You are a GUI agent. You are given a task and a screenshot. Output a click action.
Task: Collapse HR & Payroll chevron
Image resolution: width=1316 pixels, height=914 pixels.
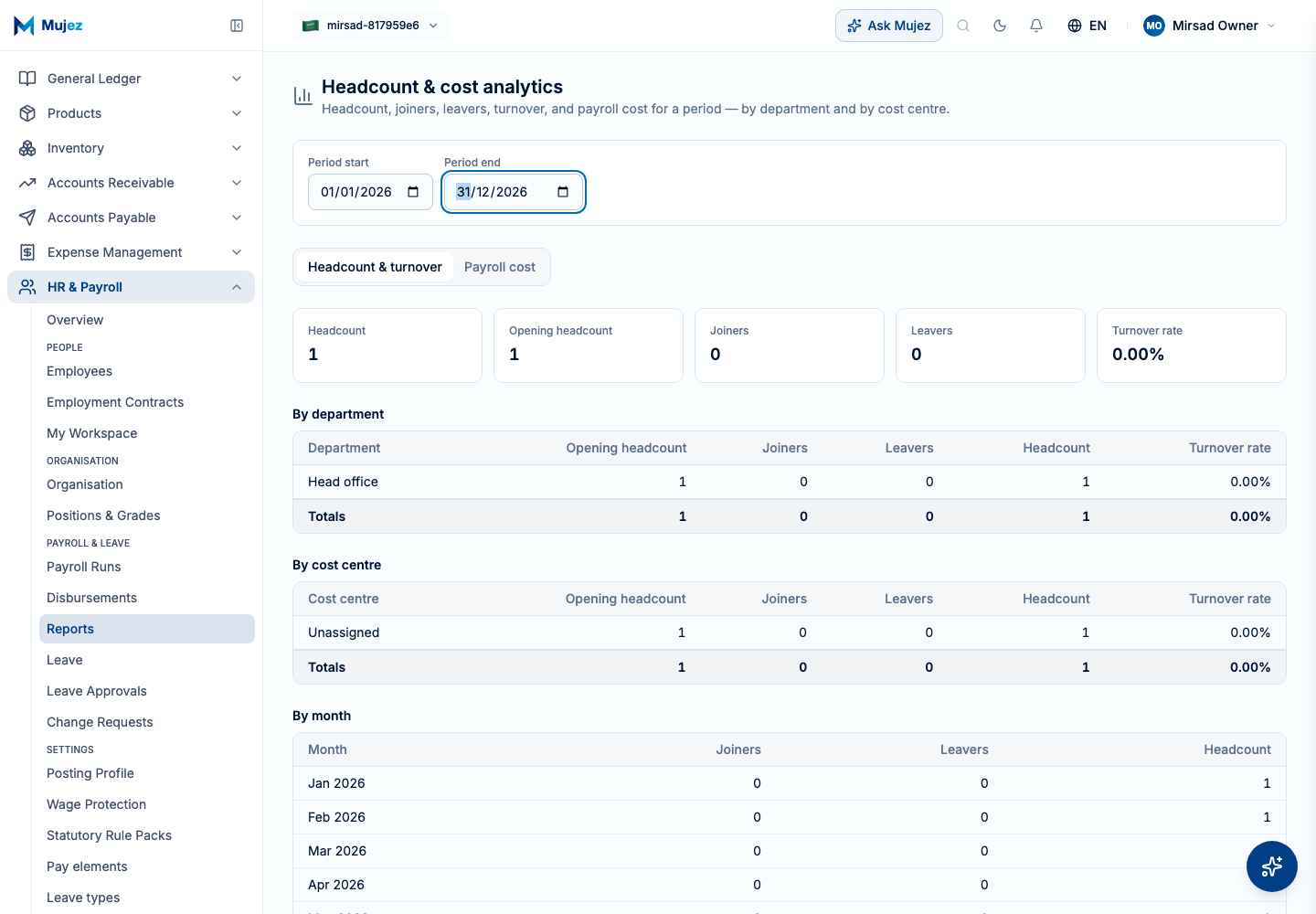click(237, 287)
